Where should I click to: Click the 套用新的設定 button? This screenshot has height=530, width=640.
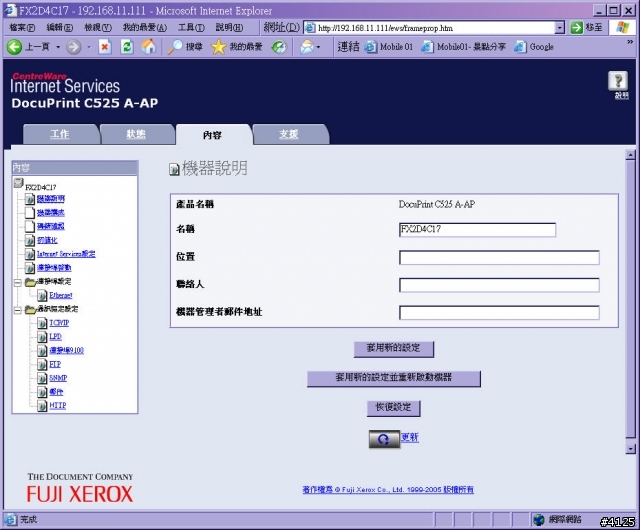point(393,349)
